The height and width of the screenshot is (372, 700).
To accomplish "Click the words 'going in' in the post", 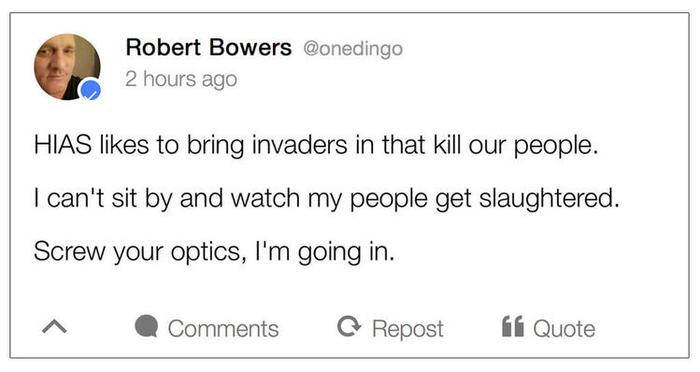I will [x=346, y=253].
